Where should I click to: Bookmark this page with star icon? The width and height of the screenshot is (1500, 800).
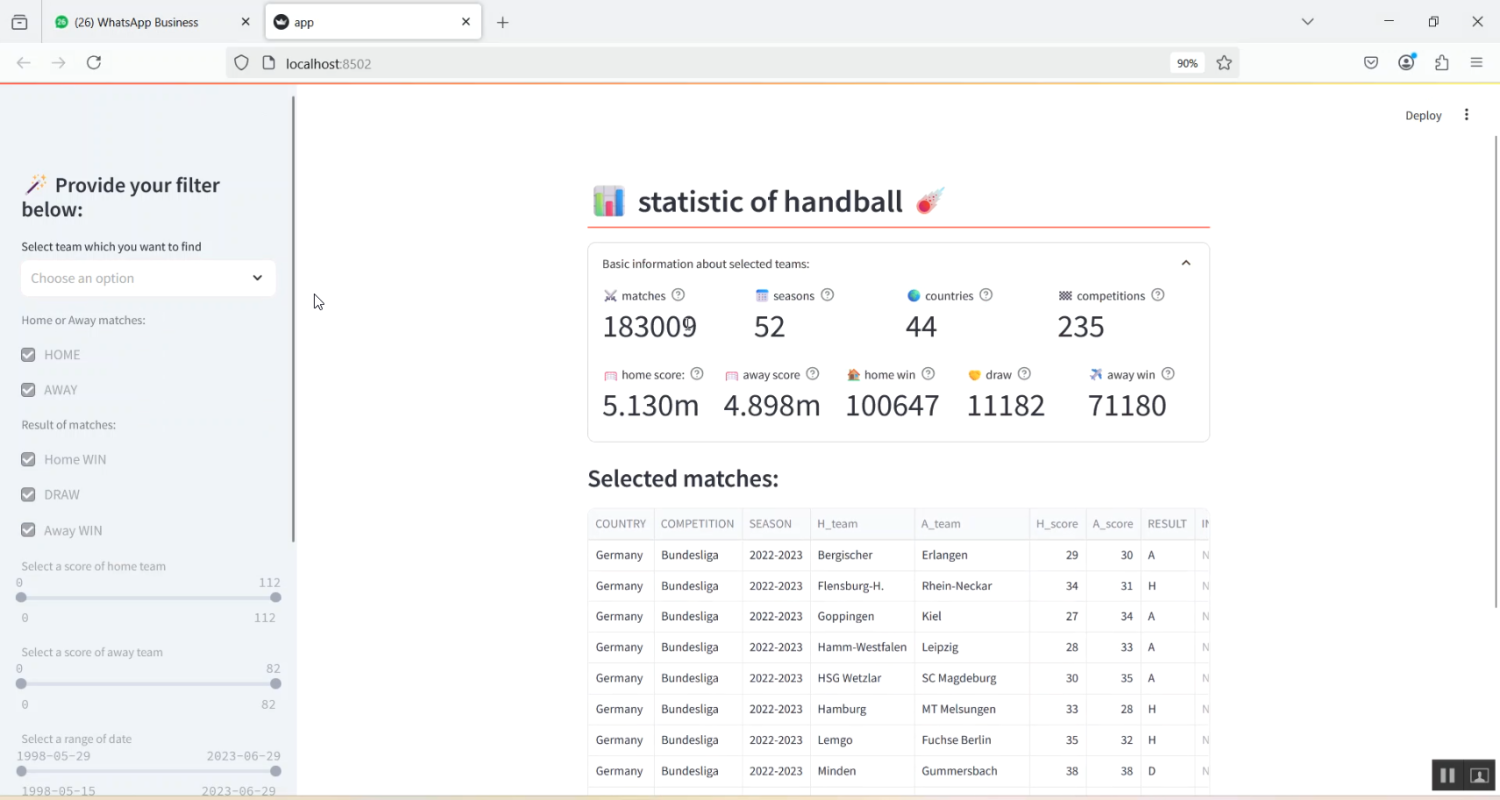point(1224,63)
